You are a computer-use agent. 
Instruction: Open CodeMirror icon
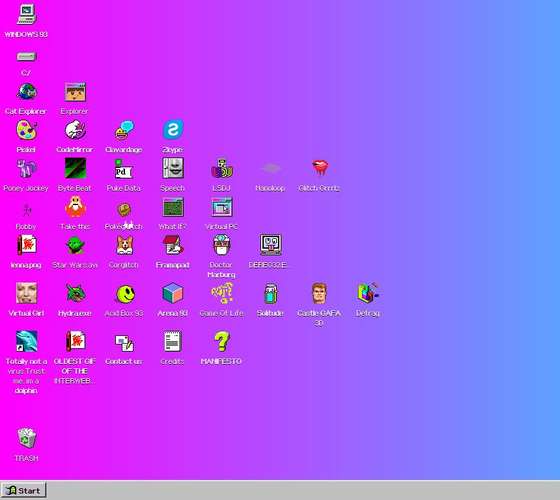click(x=75, y=130)
